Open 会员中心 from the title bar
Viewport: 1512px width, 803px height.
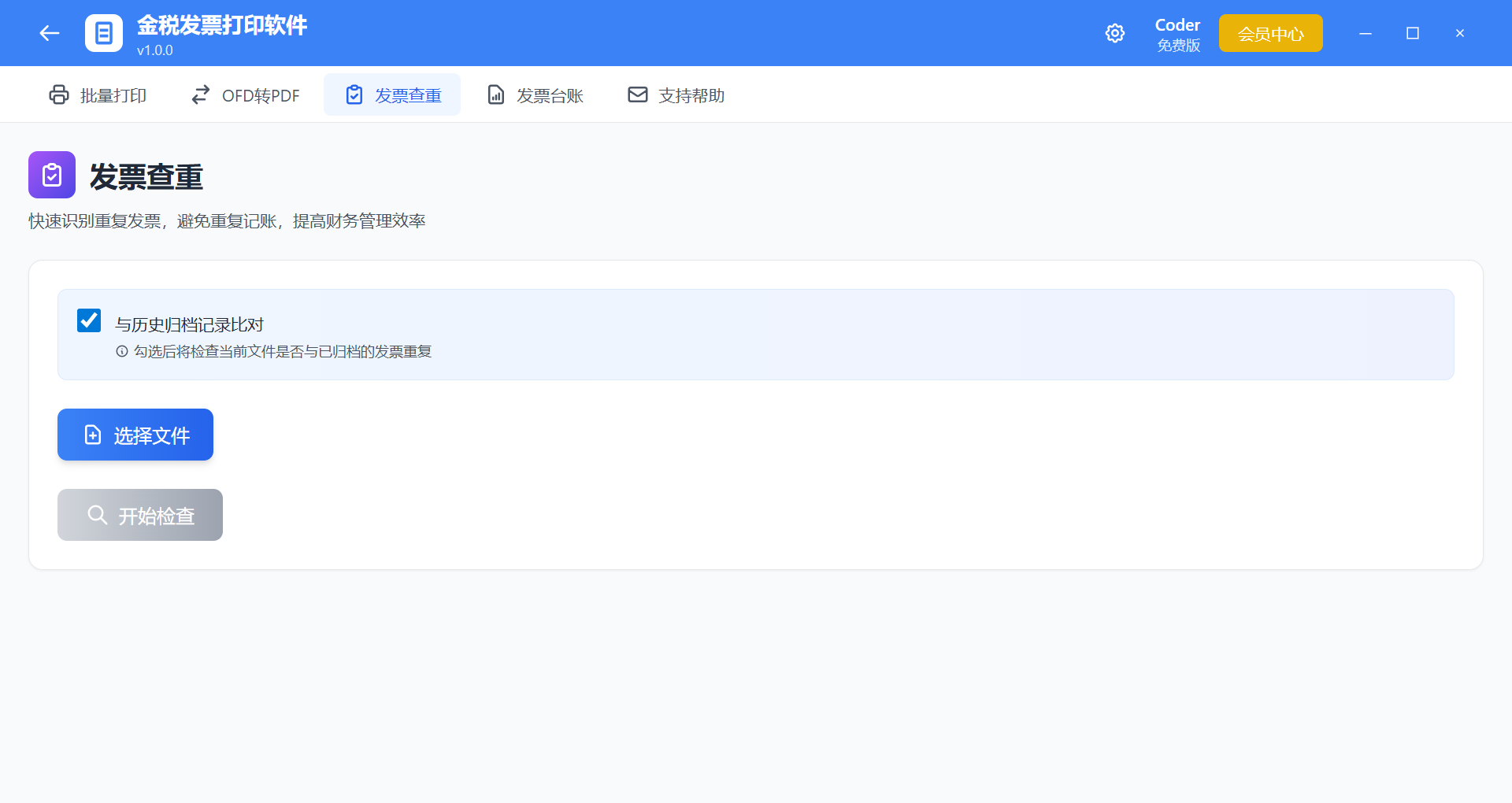(x=1269, y=32)
